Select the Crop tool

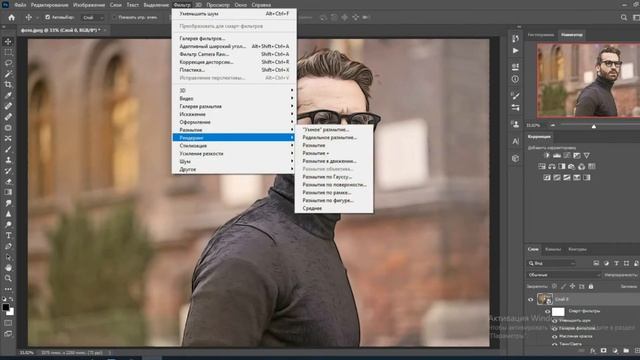coord(8,84)
